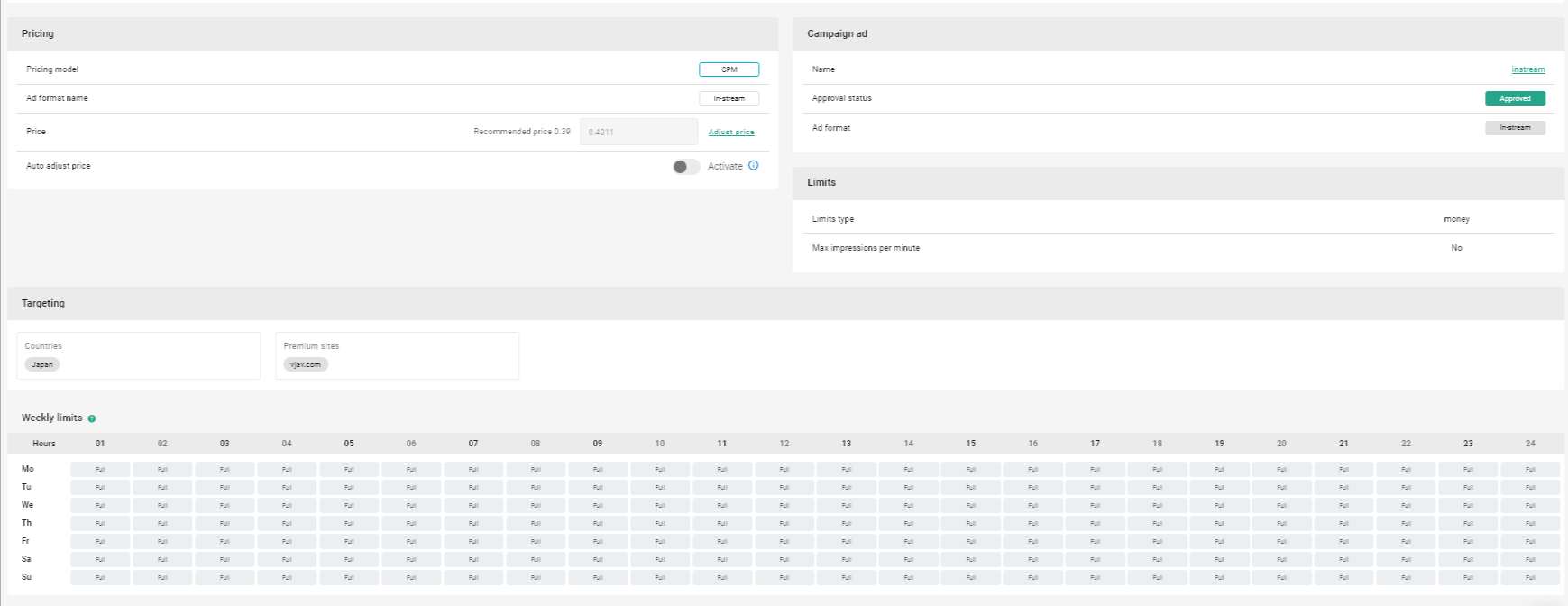
Task: Click the Approved status badge
Action: click(1515, 98)
